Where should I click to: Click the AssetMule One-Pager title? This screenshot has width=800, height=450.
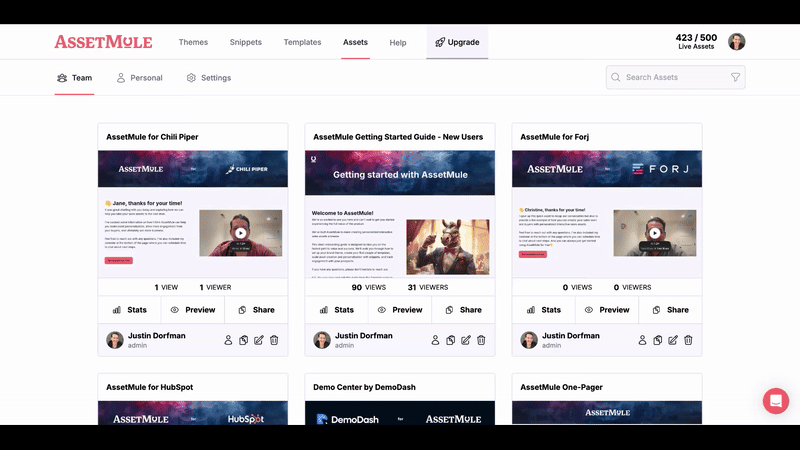pos(561,387)
